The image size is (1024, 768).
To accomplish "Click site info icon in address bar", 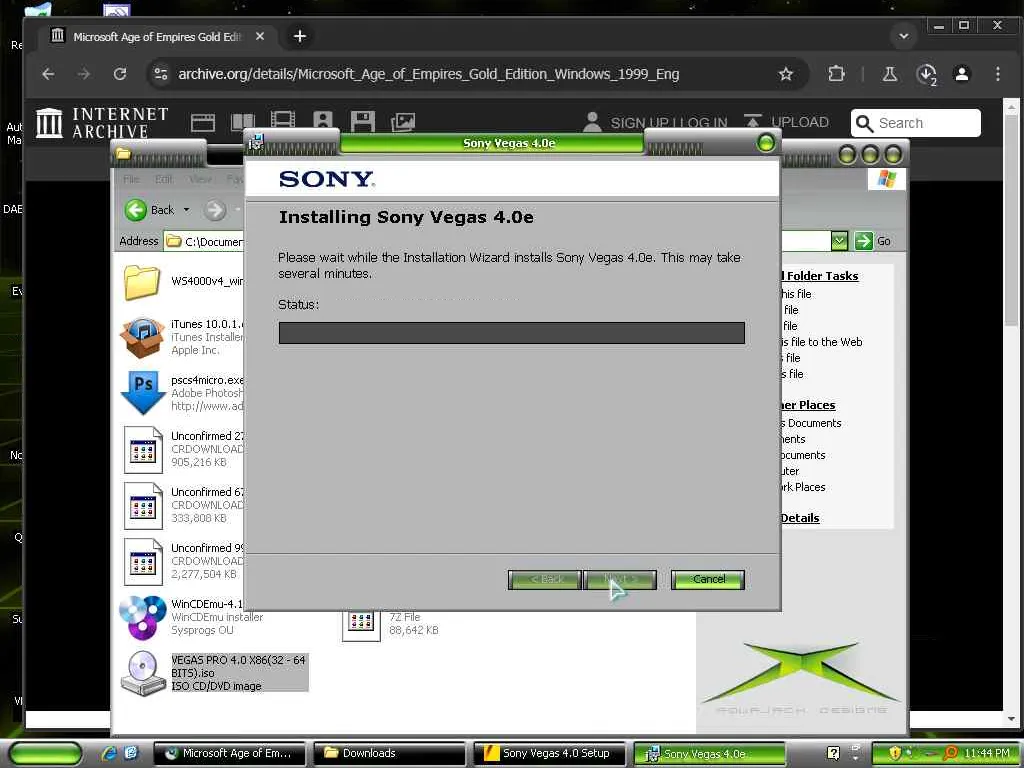I will click(161, 74).
